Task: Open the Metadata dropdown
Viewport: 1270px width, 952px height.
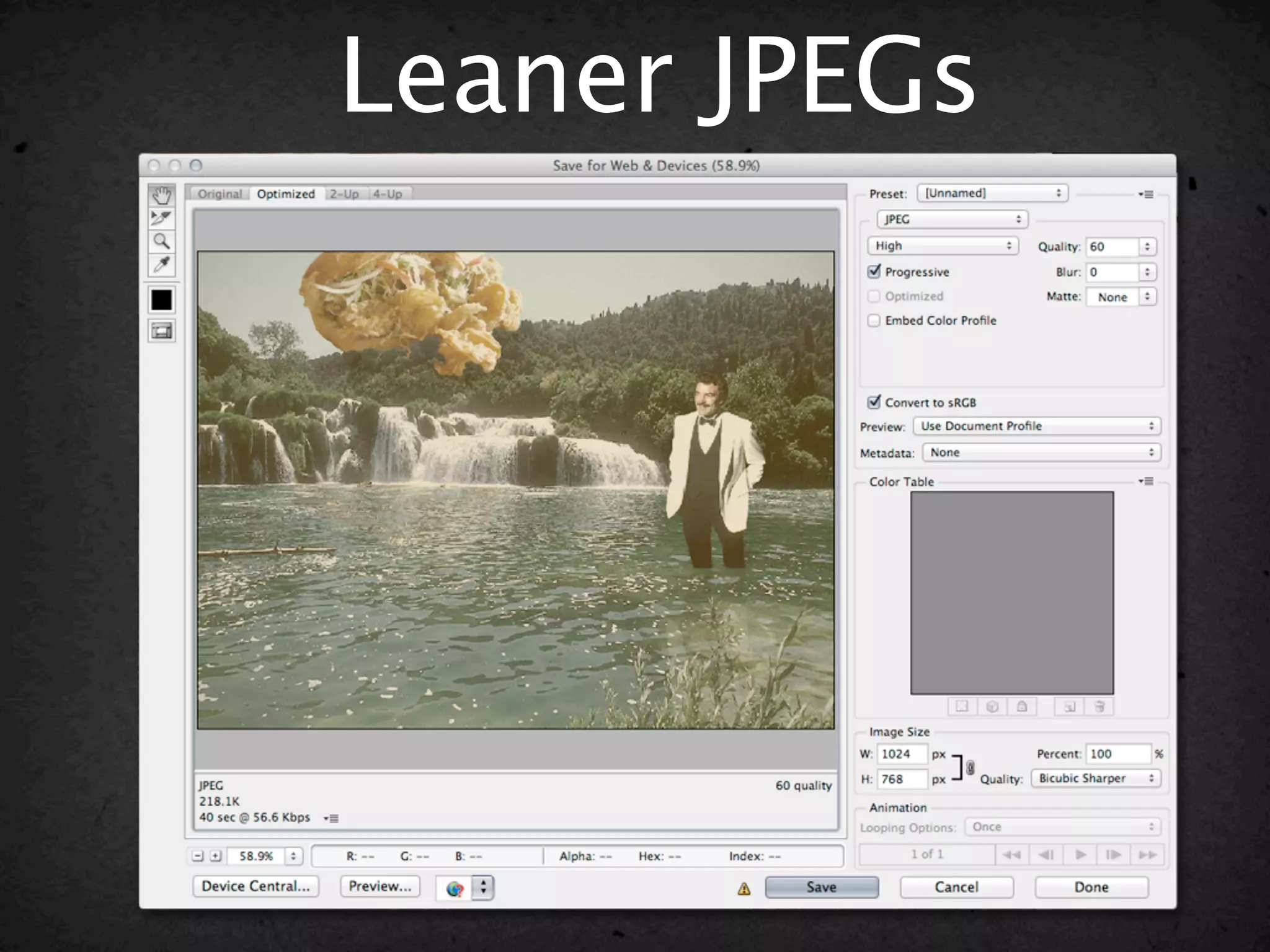Action: (x=1042, y=452)
